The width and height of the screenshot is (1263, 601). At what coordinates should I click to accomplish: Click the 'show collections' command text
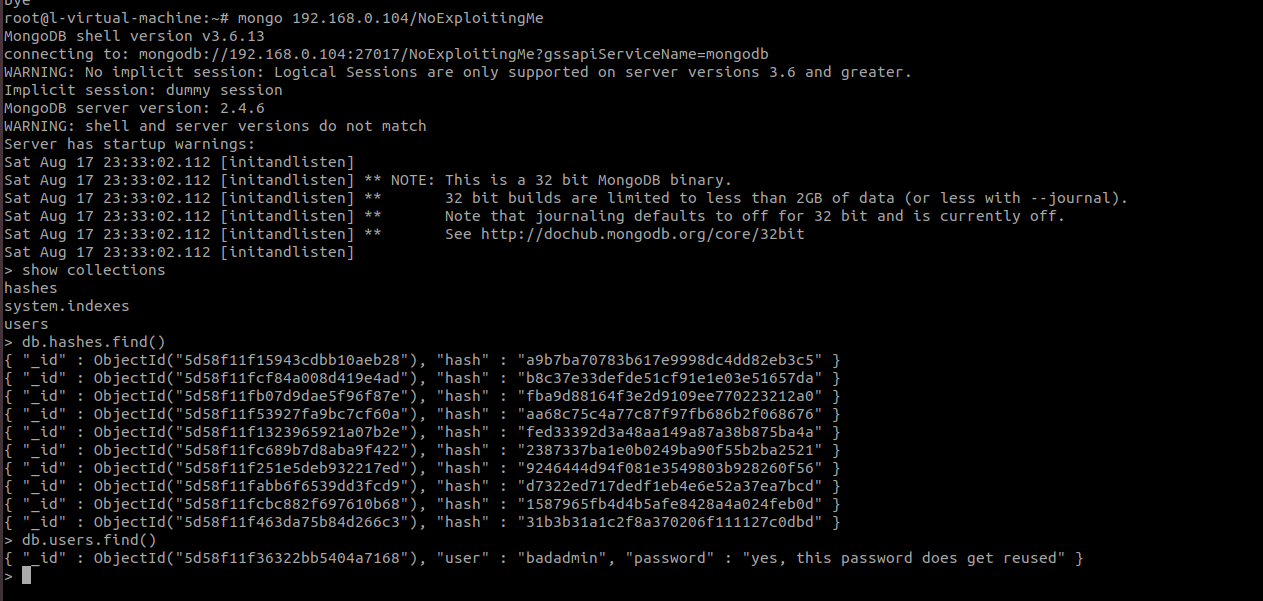point(93,270)
